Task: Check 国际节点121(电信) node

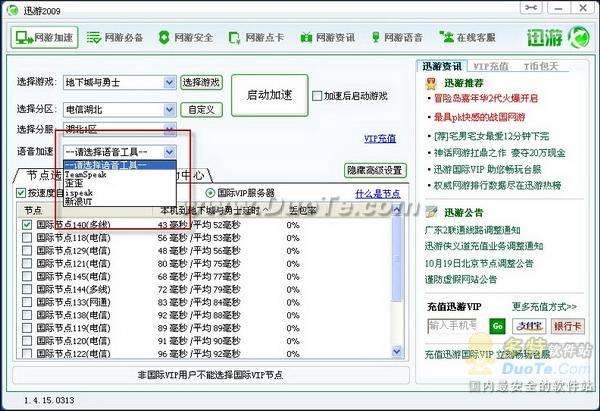Action: [x=26, y=264]
